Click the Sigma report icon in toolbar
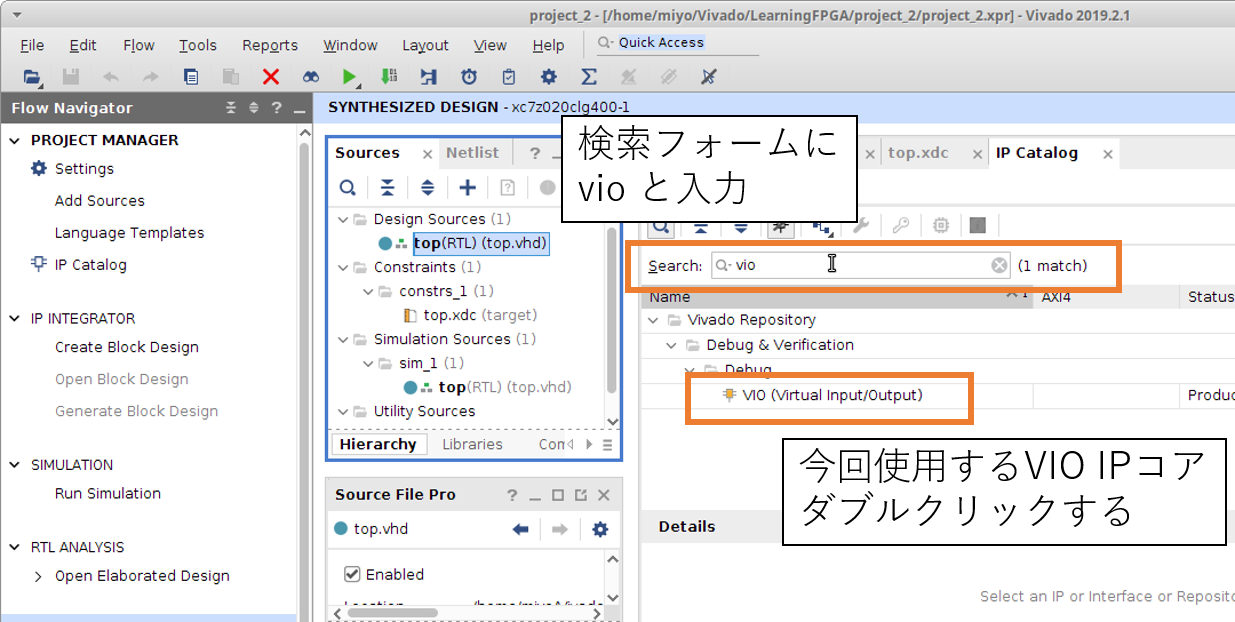The width and height of the screenshot is (1235, 622). tap(589, 77)
